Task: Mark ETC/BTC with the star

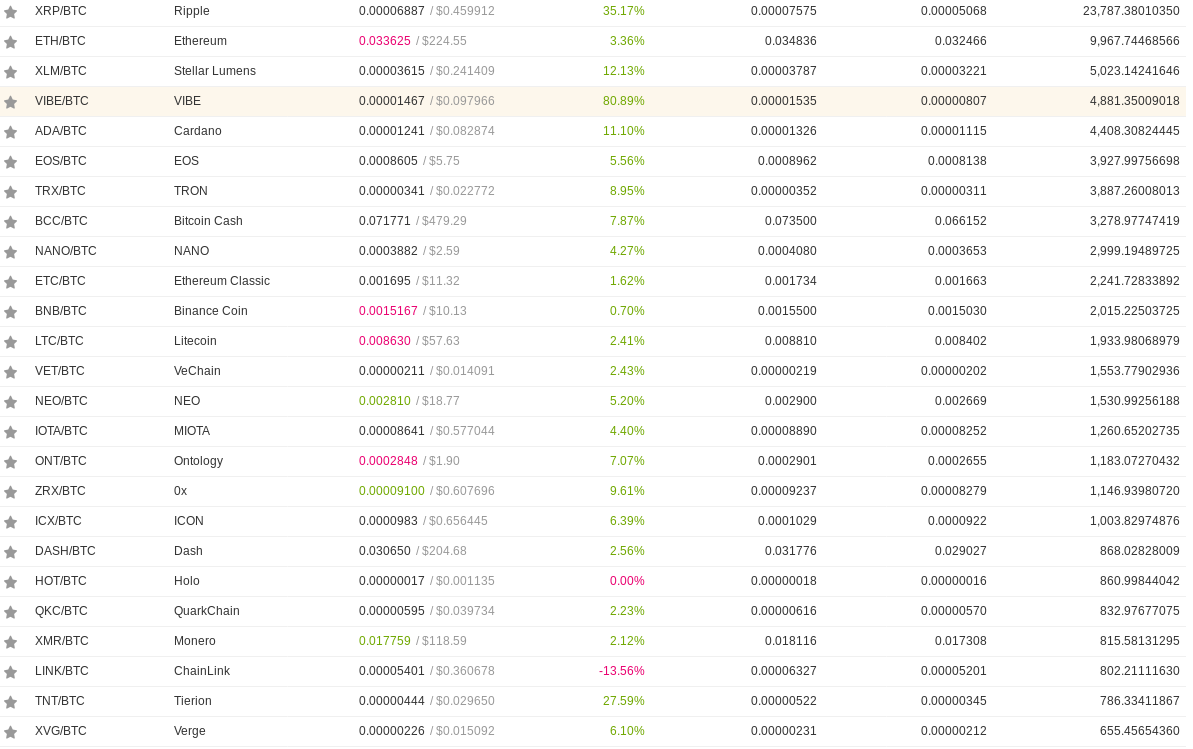Action: (11, 282)
